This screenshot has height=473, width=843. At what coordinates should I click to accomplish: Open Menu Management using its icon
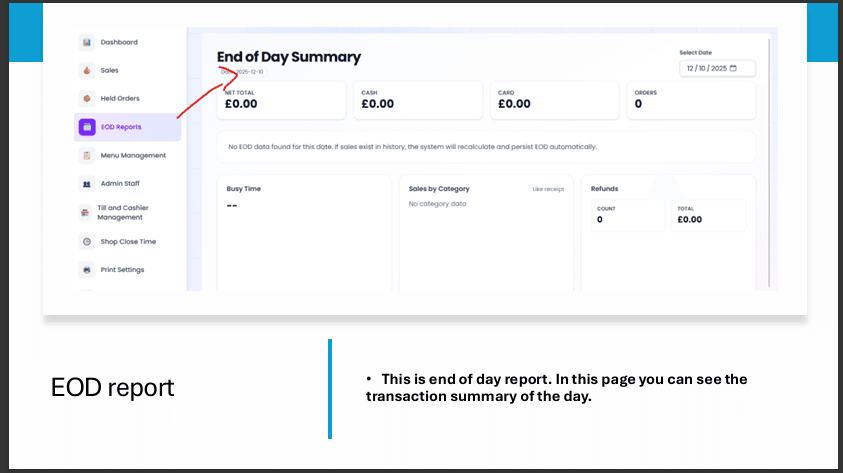87,156
